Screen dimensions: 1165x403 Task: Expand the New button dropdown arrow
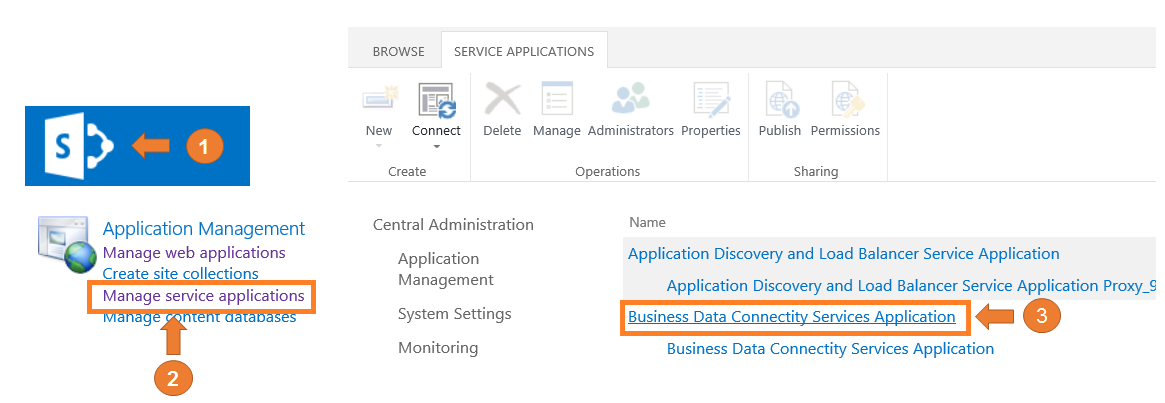click(x=379, y=146)
